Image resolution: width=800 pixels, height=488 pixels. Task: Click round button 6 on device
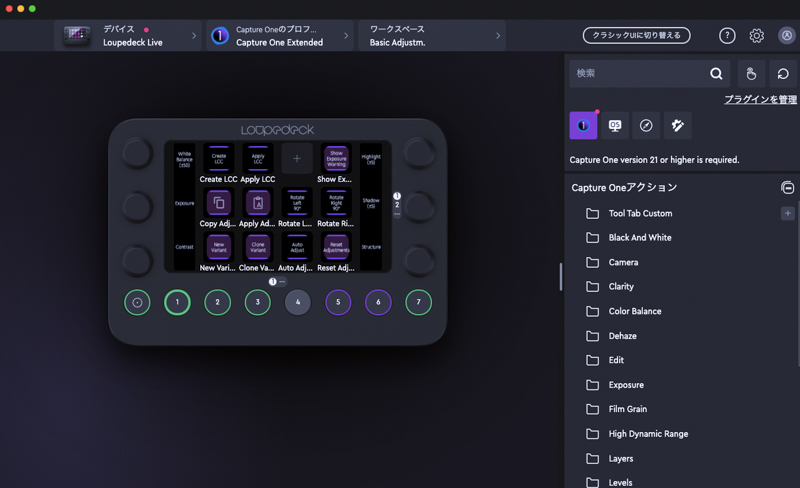[378, 302]
